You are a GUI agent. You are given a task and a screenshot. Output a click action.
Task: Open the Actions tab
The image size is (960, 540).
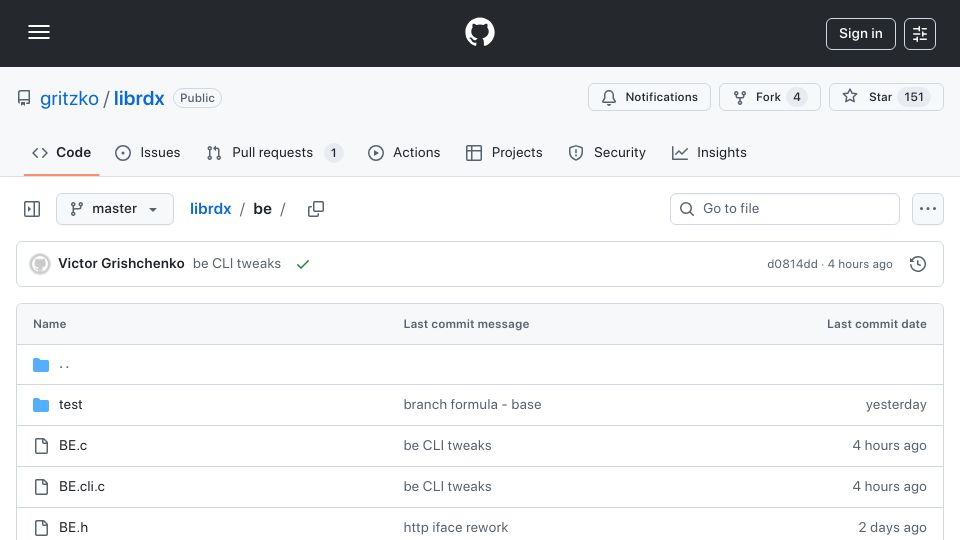click(404, 152)
